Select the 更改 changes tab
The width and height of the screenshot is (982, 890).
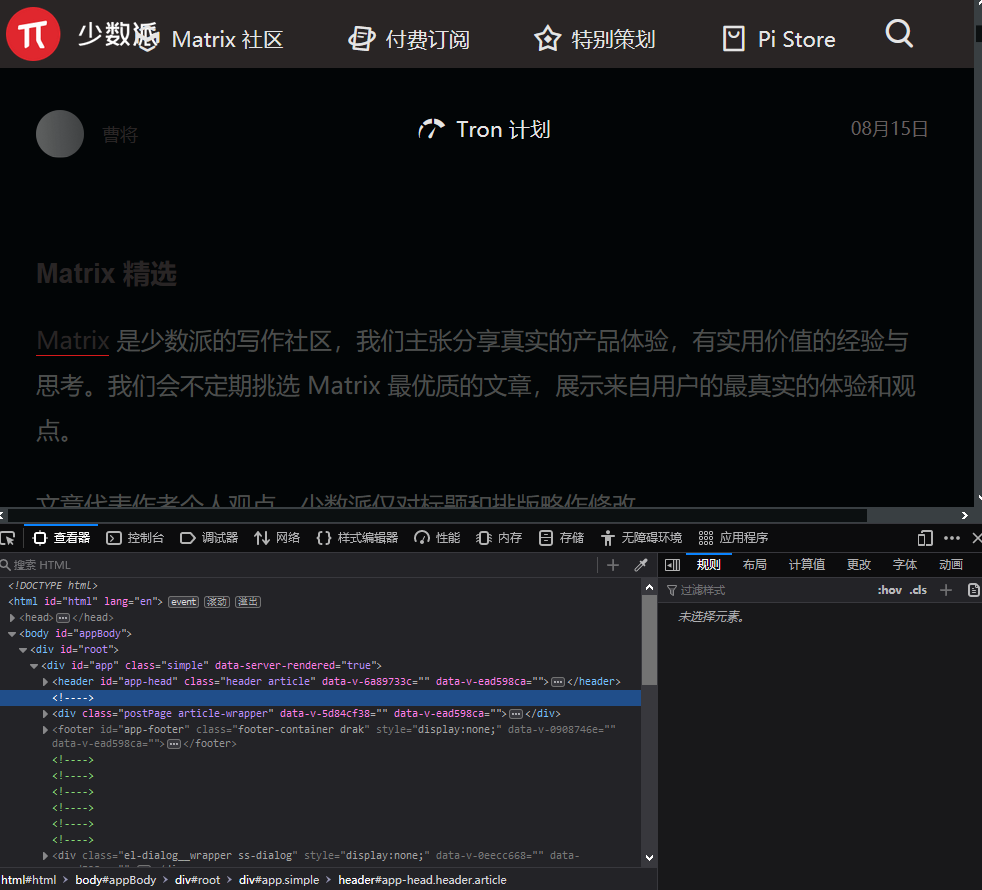[859, 565]
